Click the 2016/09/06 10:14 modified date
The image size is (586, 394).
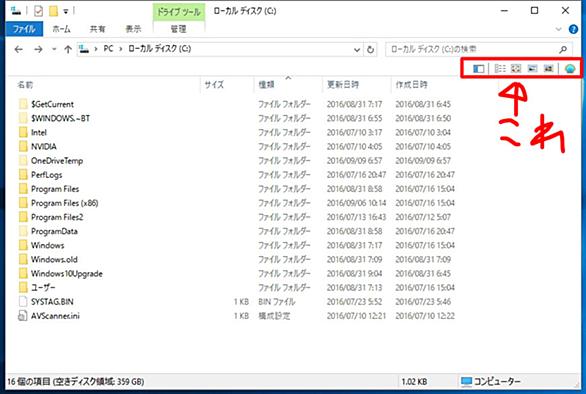[x=357, y=203]
